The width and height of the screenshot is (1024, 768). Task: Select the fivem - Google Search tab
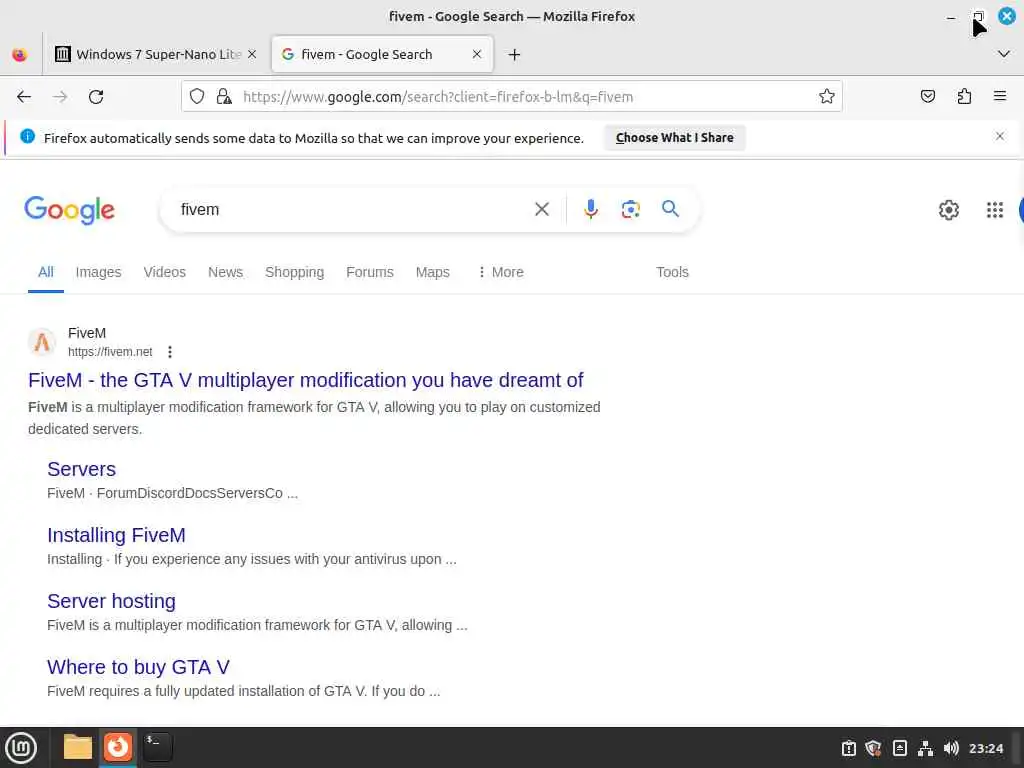382,54
